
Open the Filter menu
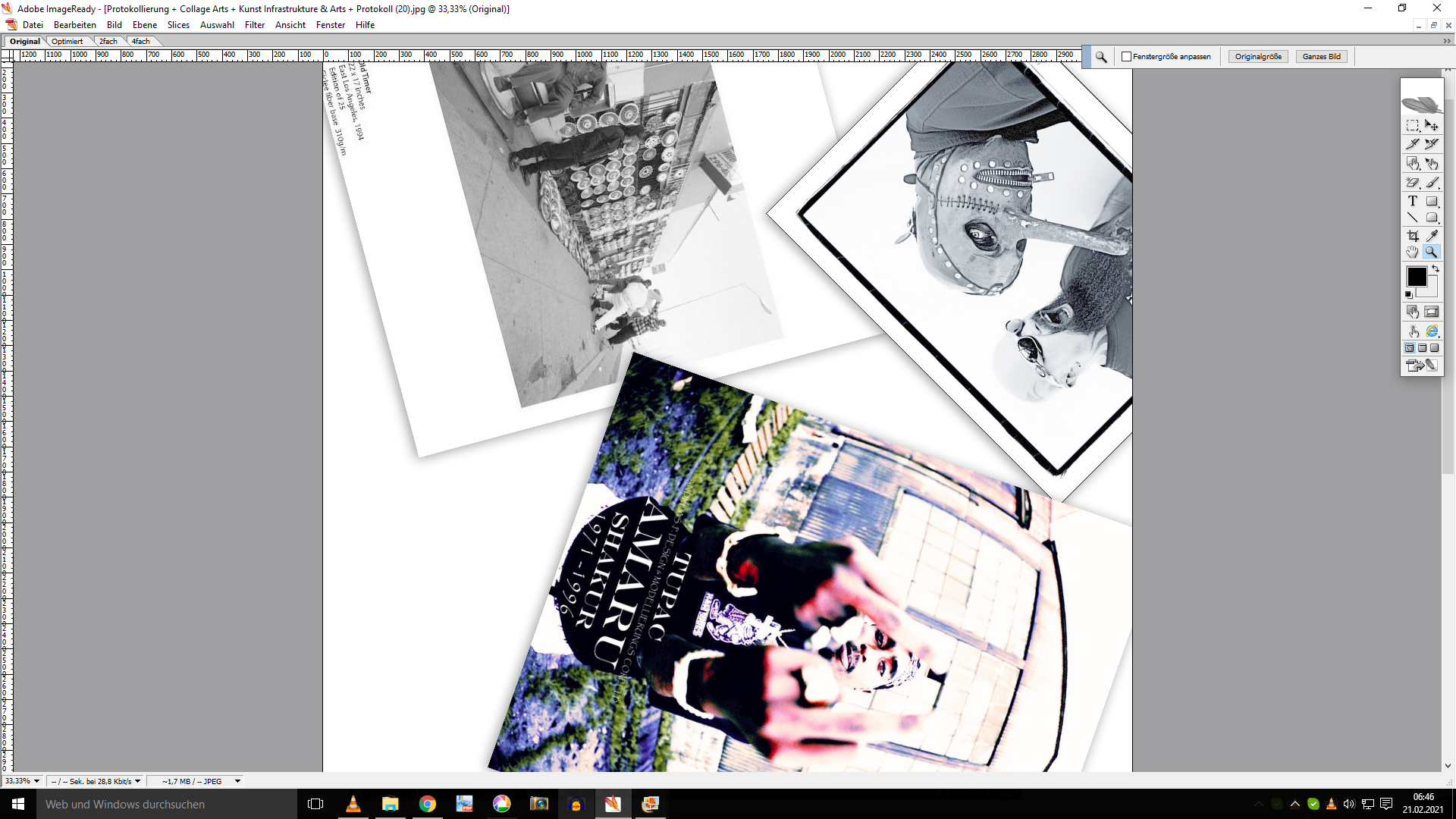pos(255,25)
